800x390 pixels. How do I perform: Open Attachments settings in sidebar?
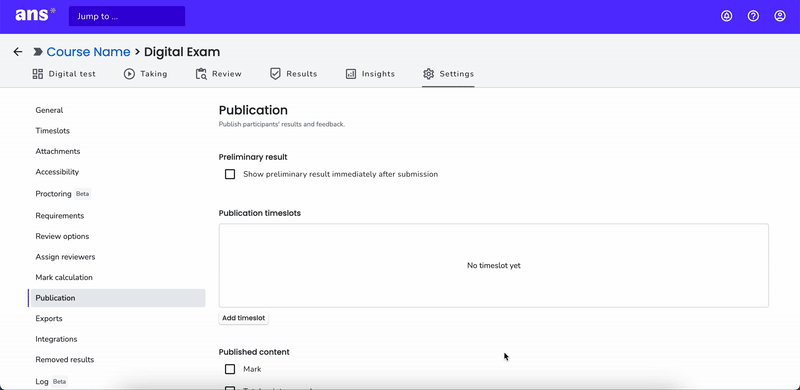58,152
